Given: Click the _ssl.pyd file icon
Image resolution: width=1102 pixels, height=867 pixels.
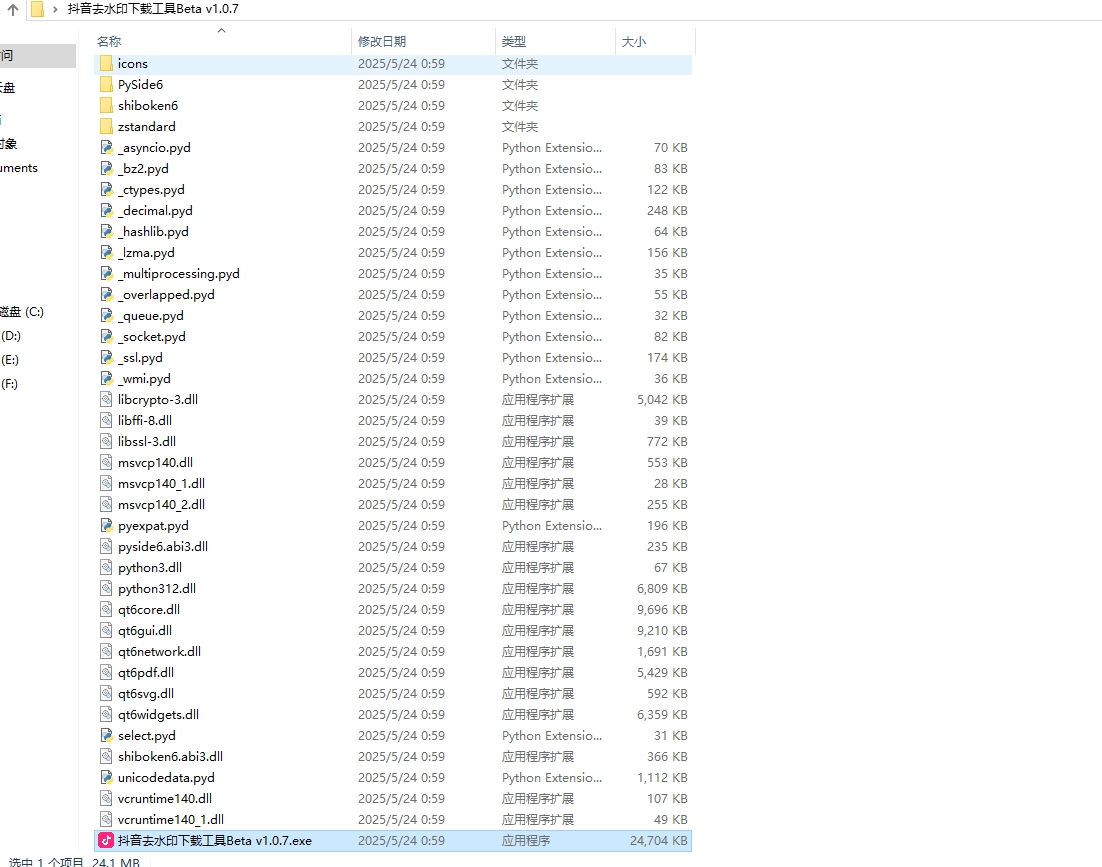Looking at the screenshot, I should 106,358.
